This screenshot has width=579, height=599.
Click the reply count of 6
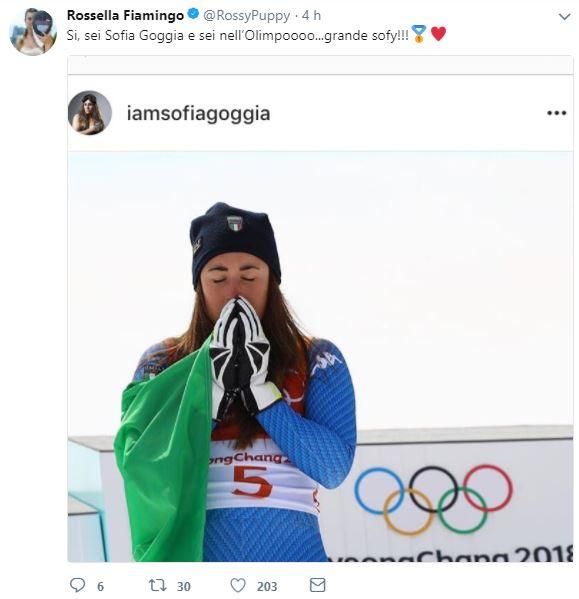100,586
